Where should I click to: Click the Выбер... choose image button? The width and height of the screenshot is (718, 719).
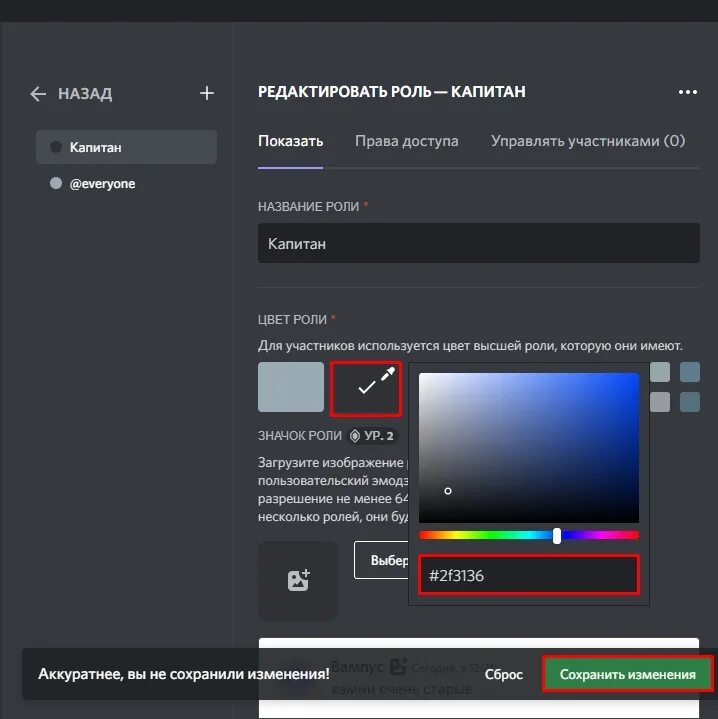tap(381, 560)
